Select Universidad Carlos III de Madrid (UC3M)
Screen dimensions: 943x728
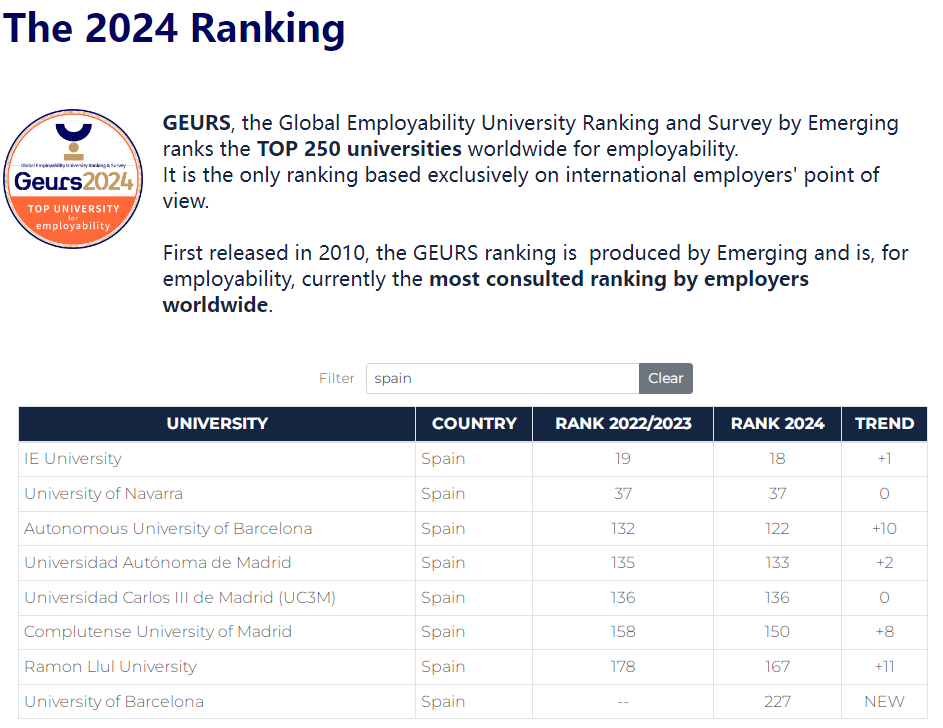[180, 598]
